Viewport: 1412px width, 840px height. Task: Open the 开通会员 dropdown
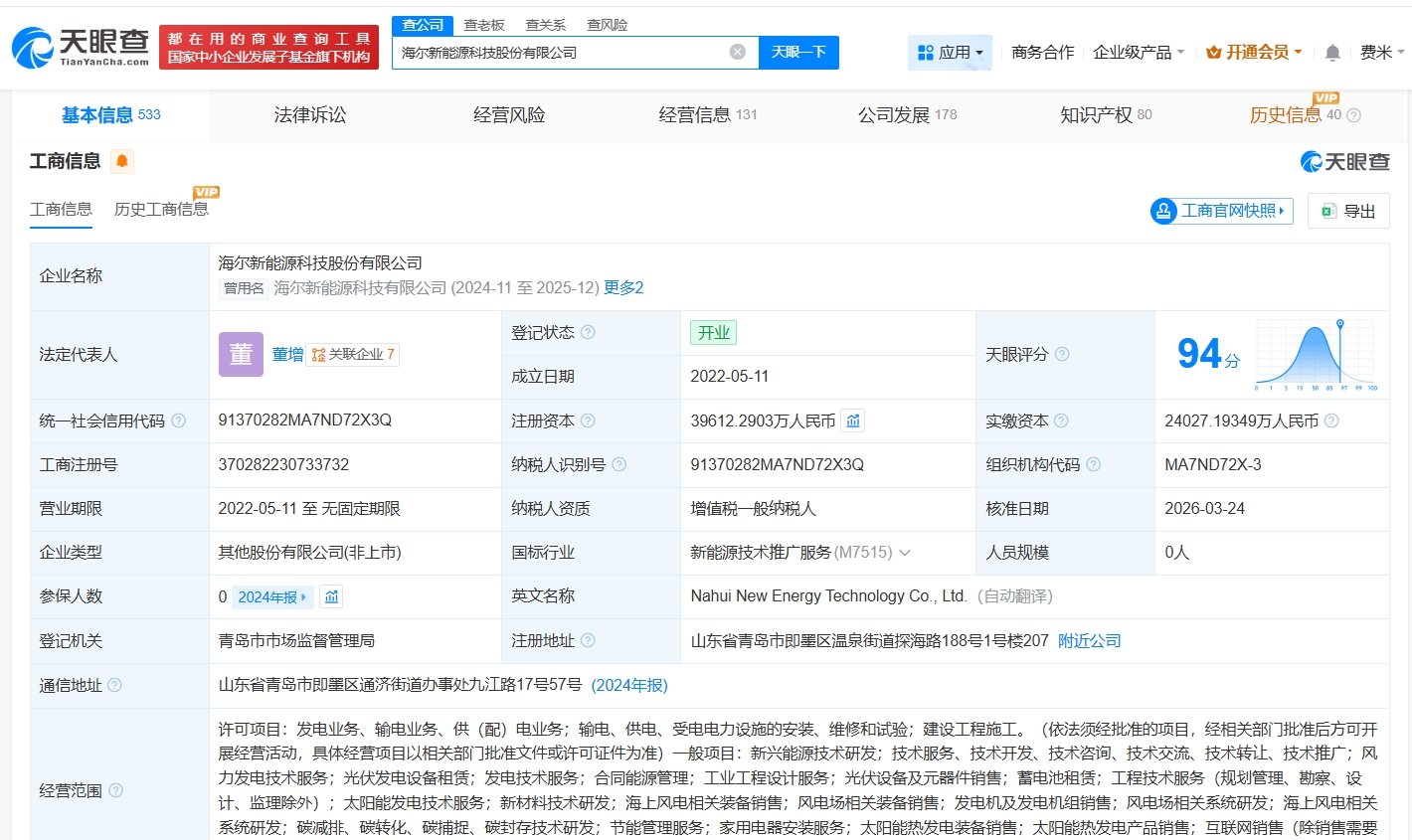(x=1254, y=53)
